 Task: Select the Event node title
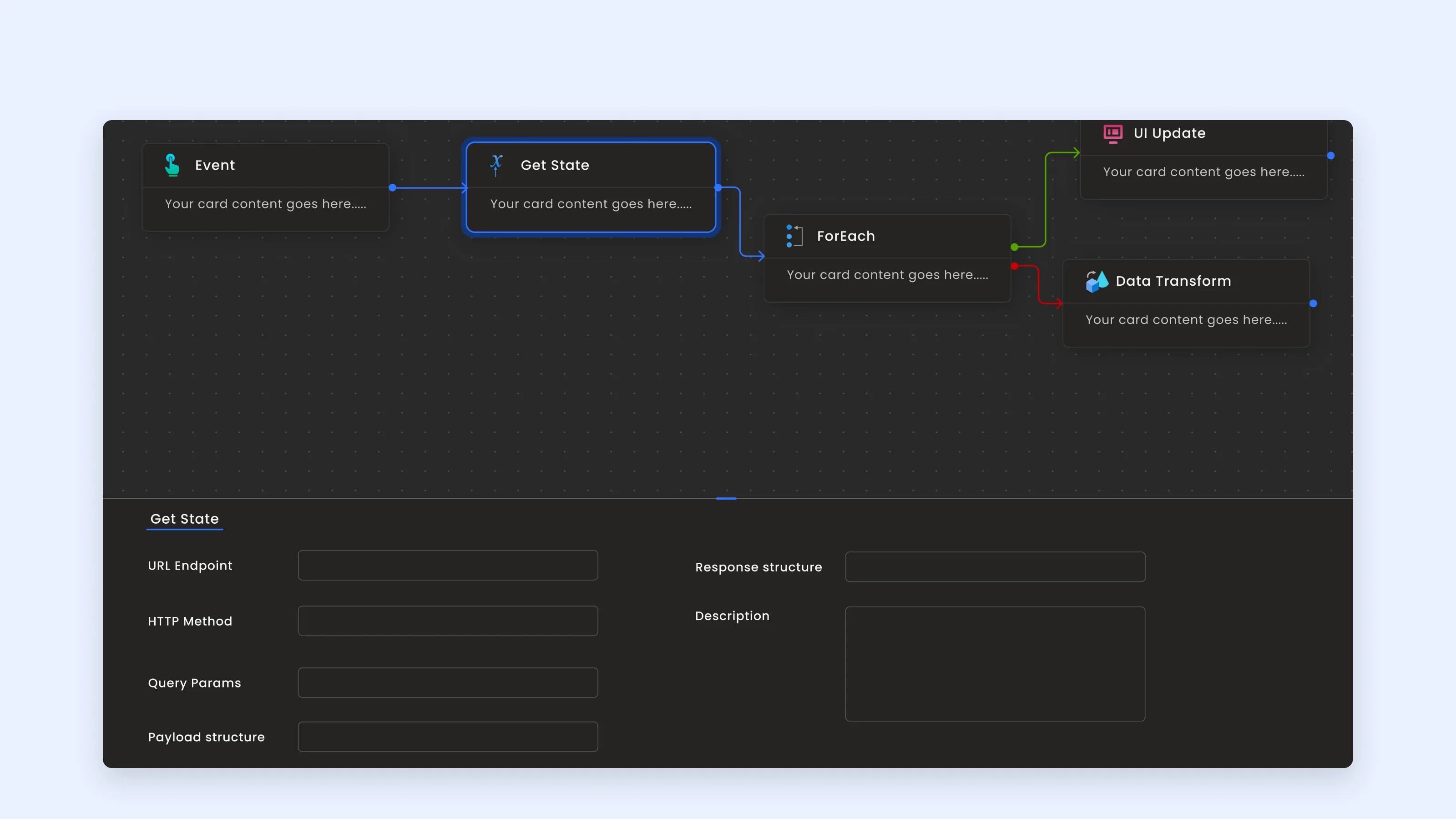215,165
